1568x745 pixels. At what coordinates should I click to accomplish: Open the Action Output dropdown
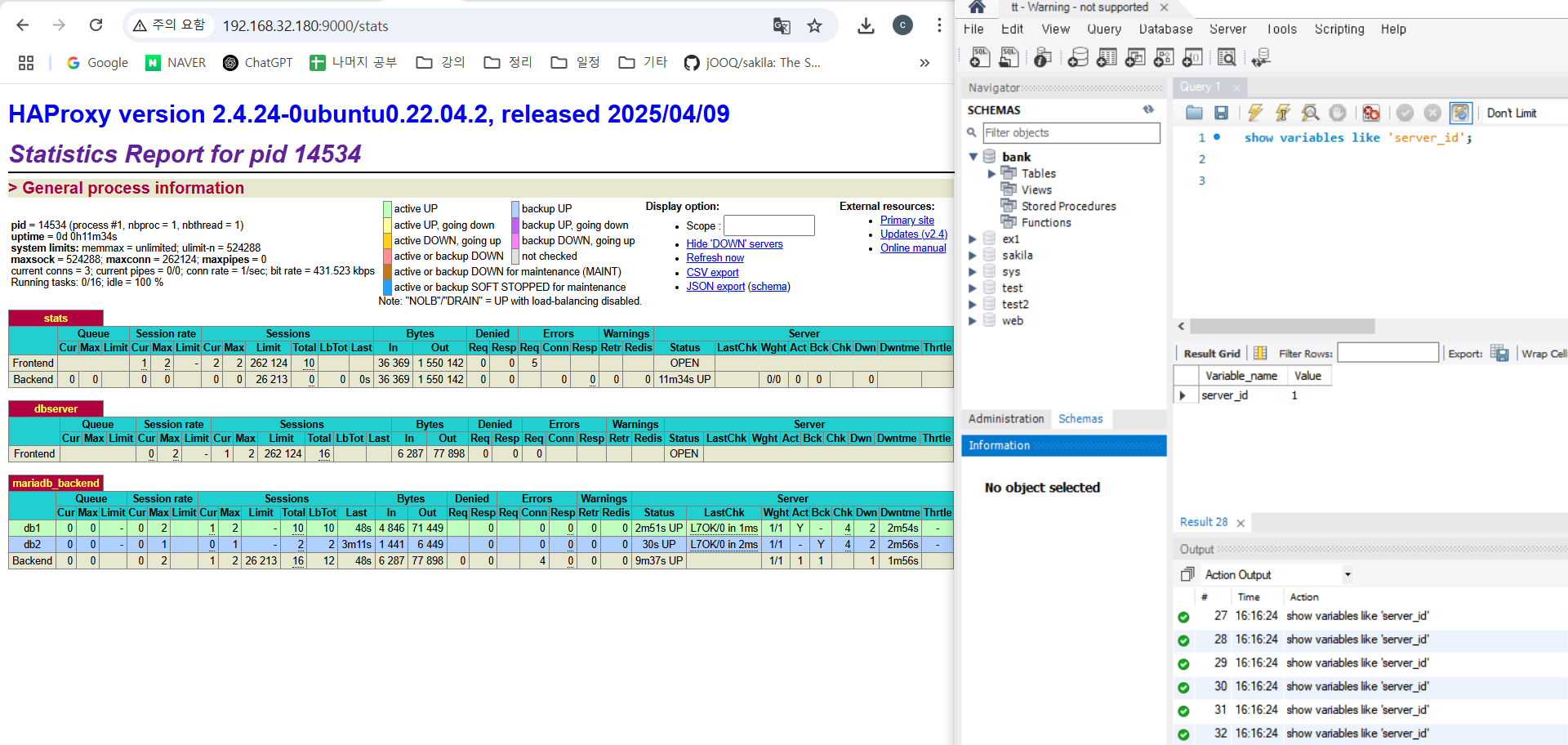coord(1347,574)
